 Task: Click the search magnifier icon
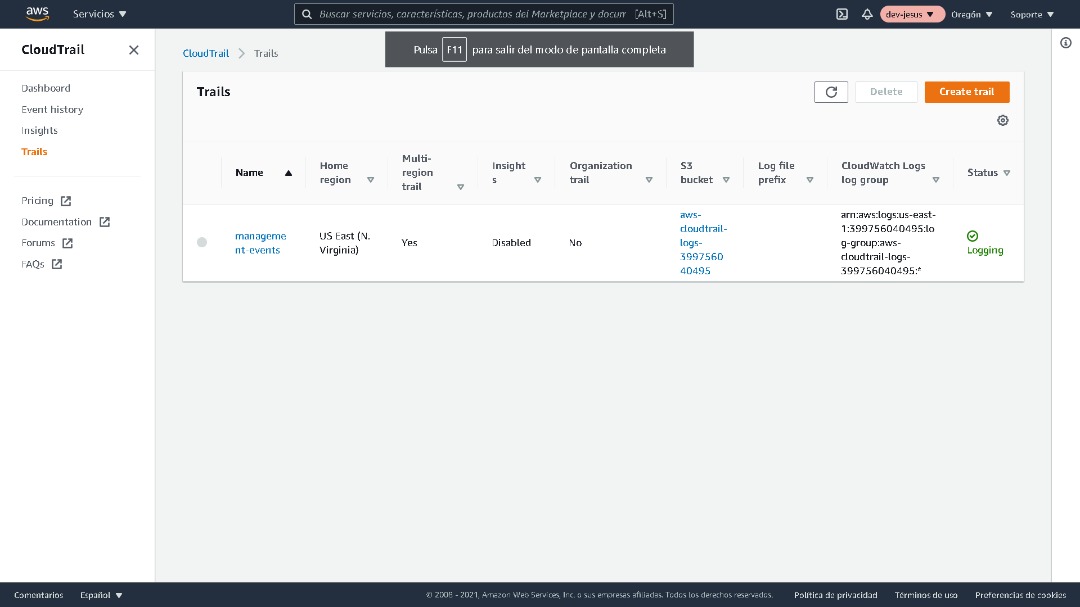[307, 14]
